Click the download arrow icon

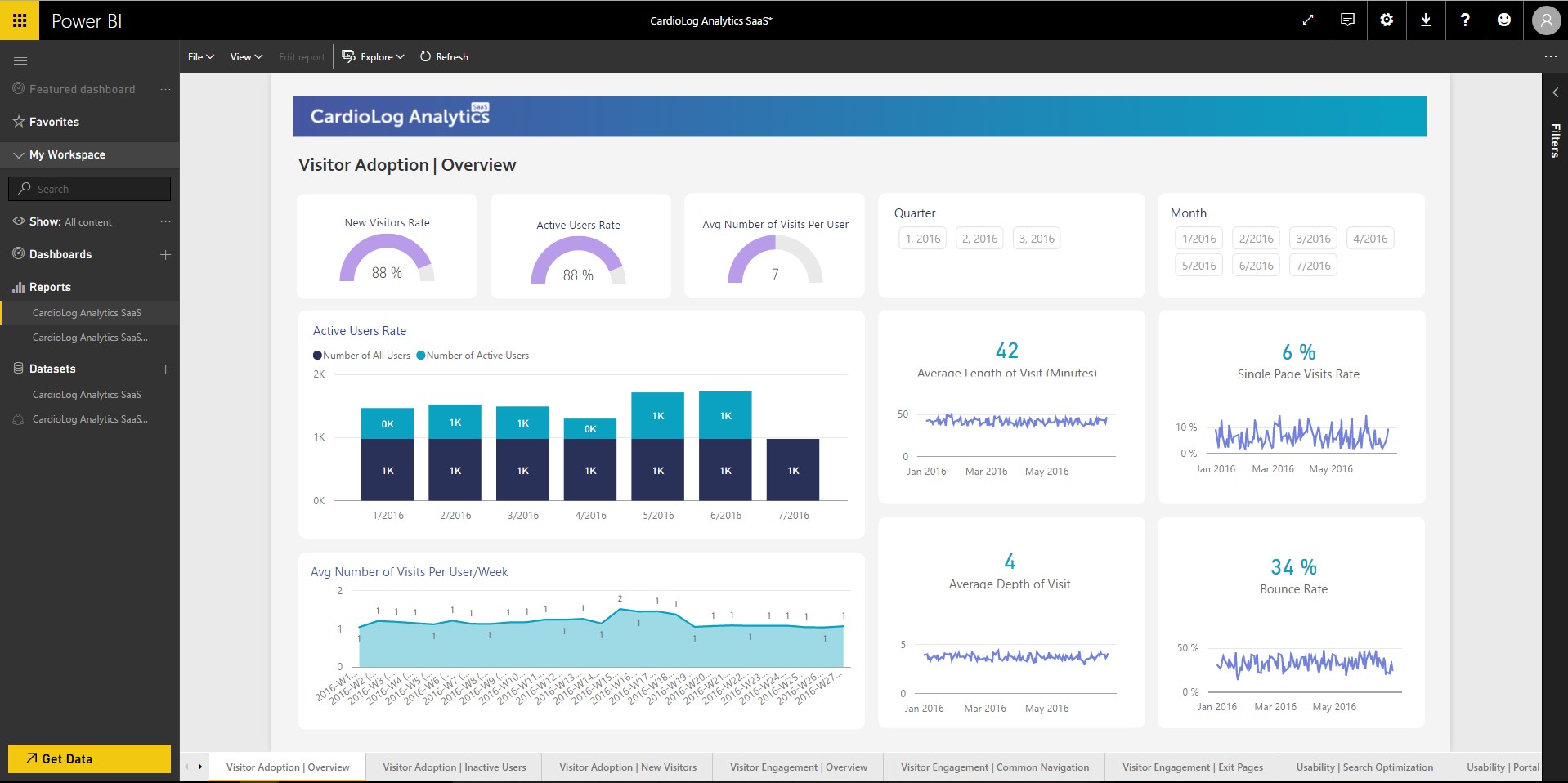(1426, 20)
